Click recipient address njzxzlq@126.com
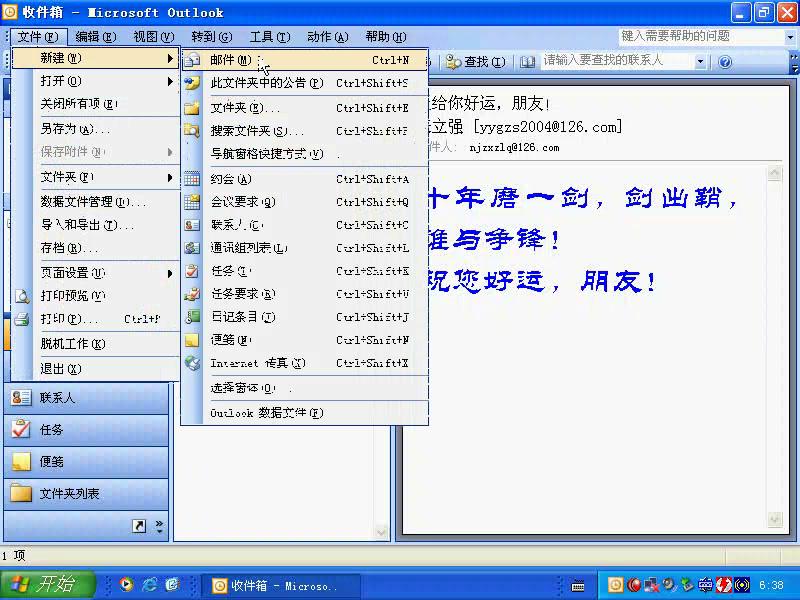800x600 pixels. tap(514, 148)
